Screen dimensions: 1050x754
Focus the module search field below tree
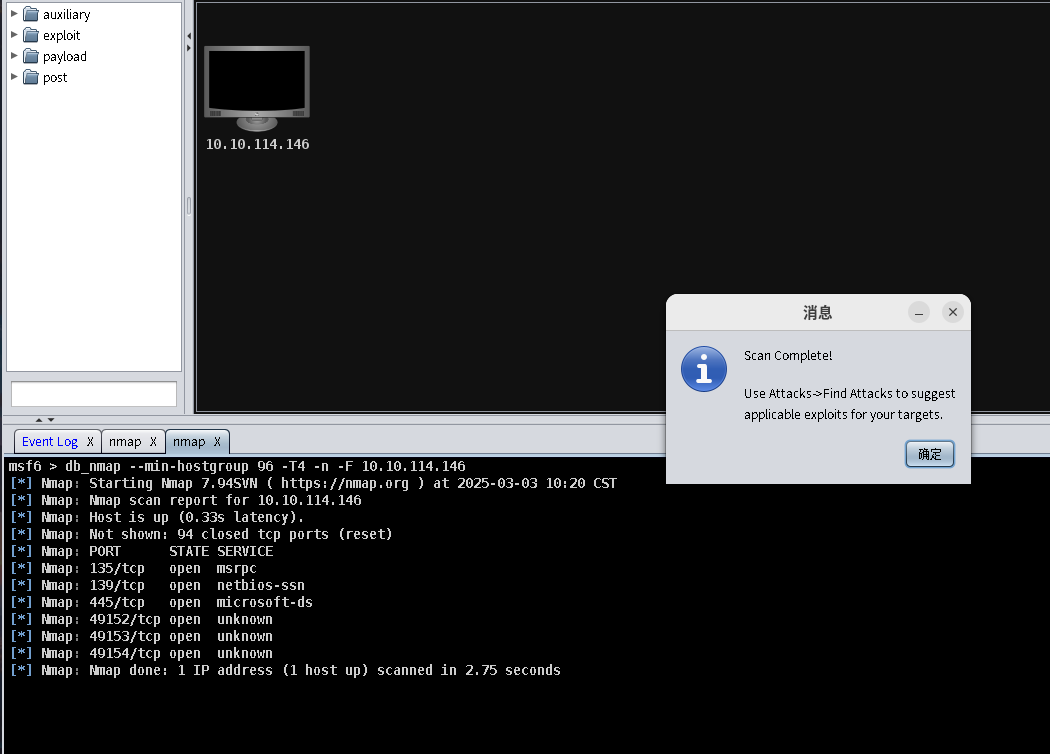pos(94,394)
